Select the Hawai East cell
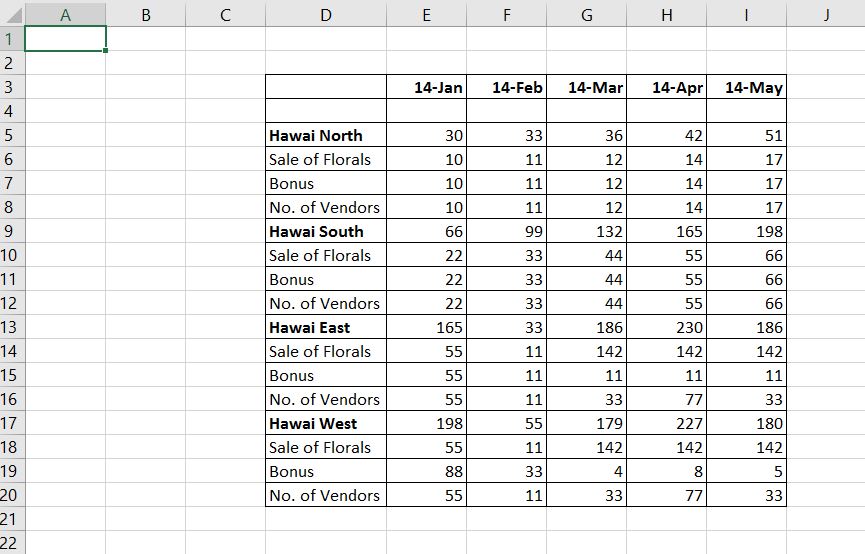 click(x=326, y=327)
